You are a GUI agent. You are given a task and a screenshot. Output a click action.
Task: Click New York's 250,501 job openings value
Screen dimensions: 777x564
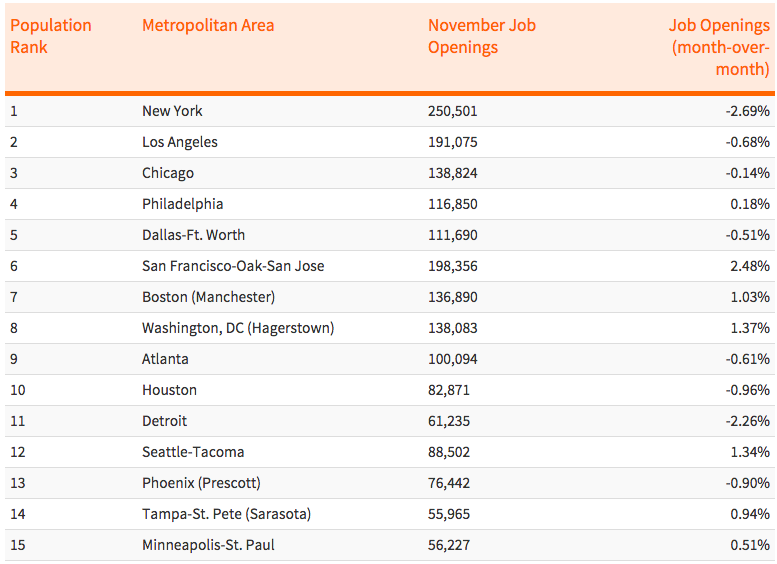[453, 111]
